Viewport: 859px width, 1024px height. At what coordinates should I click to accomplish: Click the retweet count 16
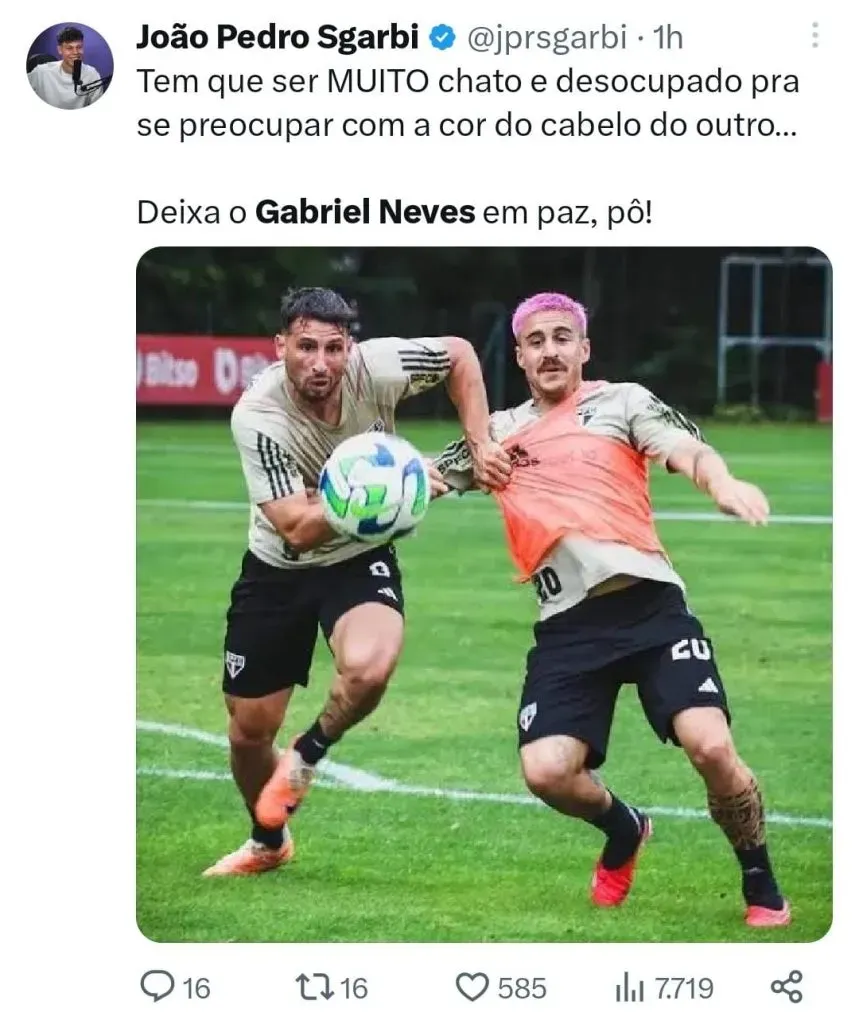pyautogui.click(x=353, y=988)
